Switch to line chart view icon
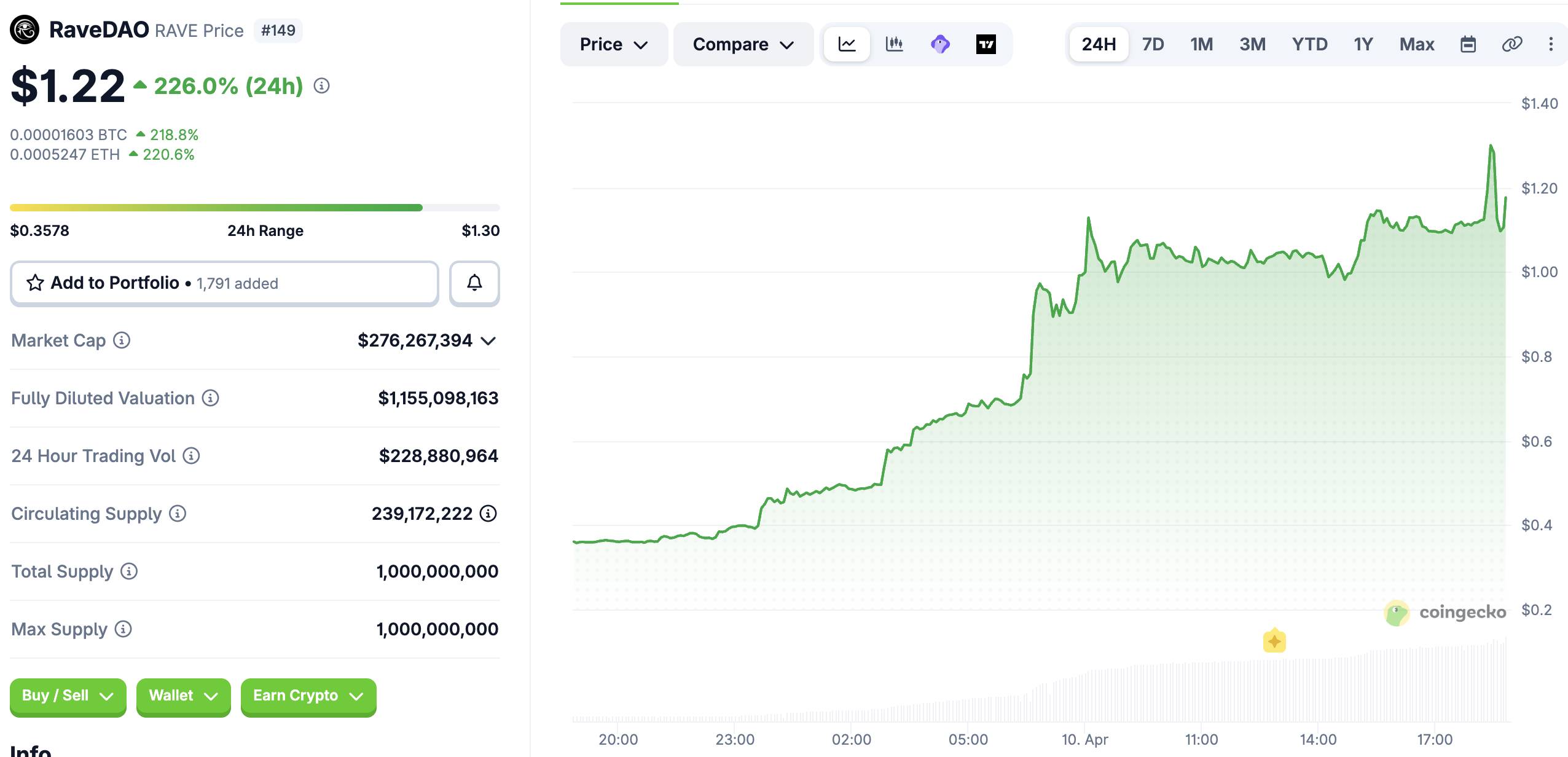 [847, 44]
